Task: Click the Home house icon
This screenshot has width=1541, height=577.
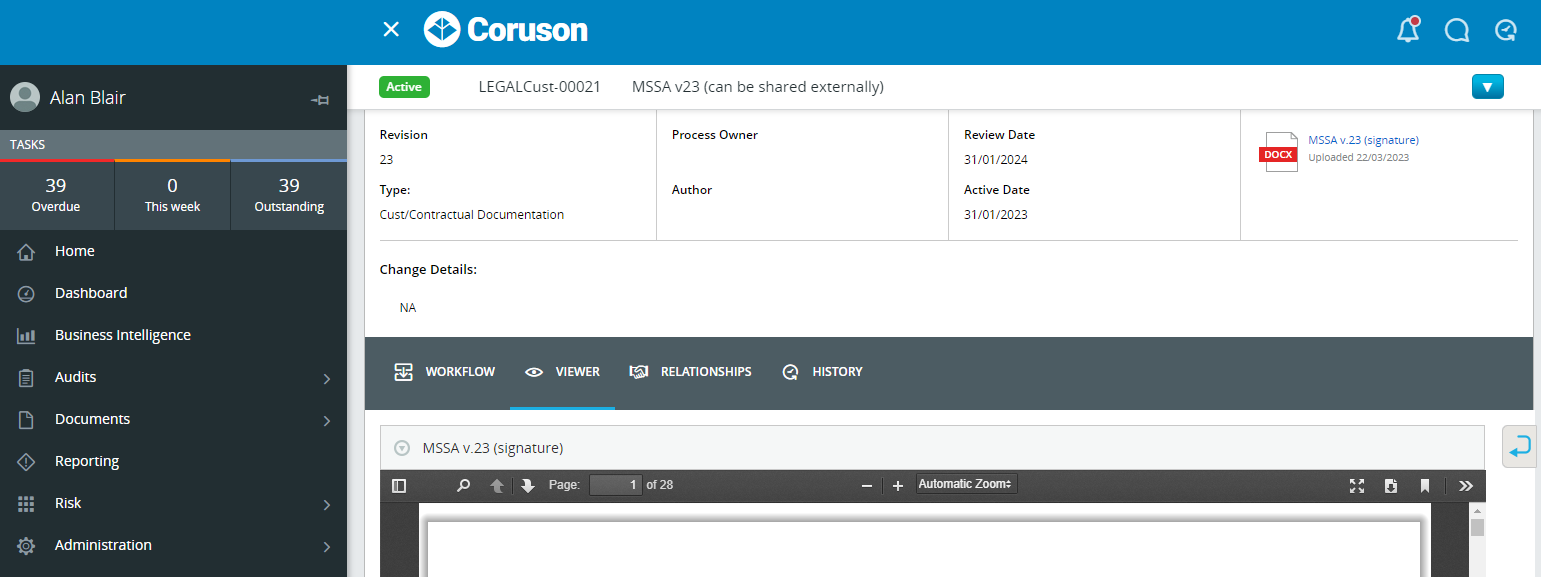Action: tap(27, 251)
